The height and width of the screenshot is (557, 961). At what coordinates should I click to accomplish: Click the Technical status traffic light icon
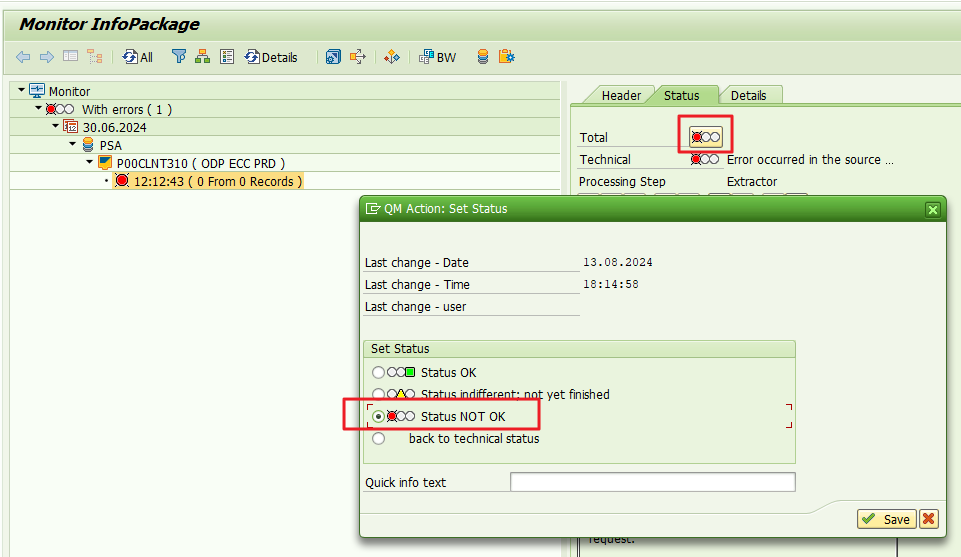(x=705, y=159)
